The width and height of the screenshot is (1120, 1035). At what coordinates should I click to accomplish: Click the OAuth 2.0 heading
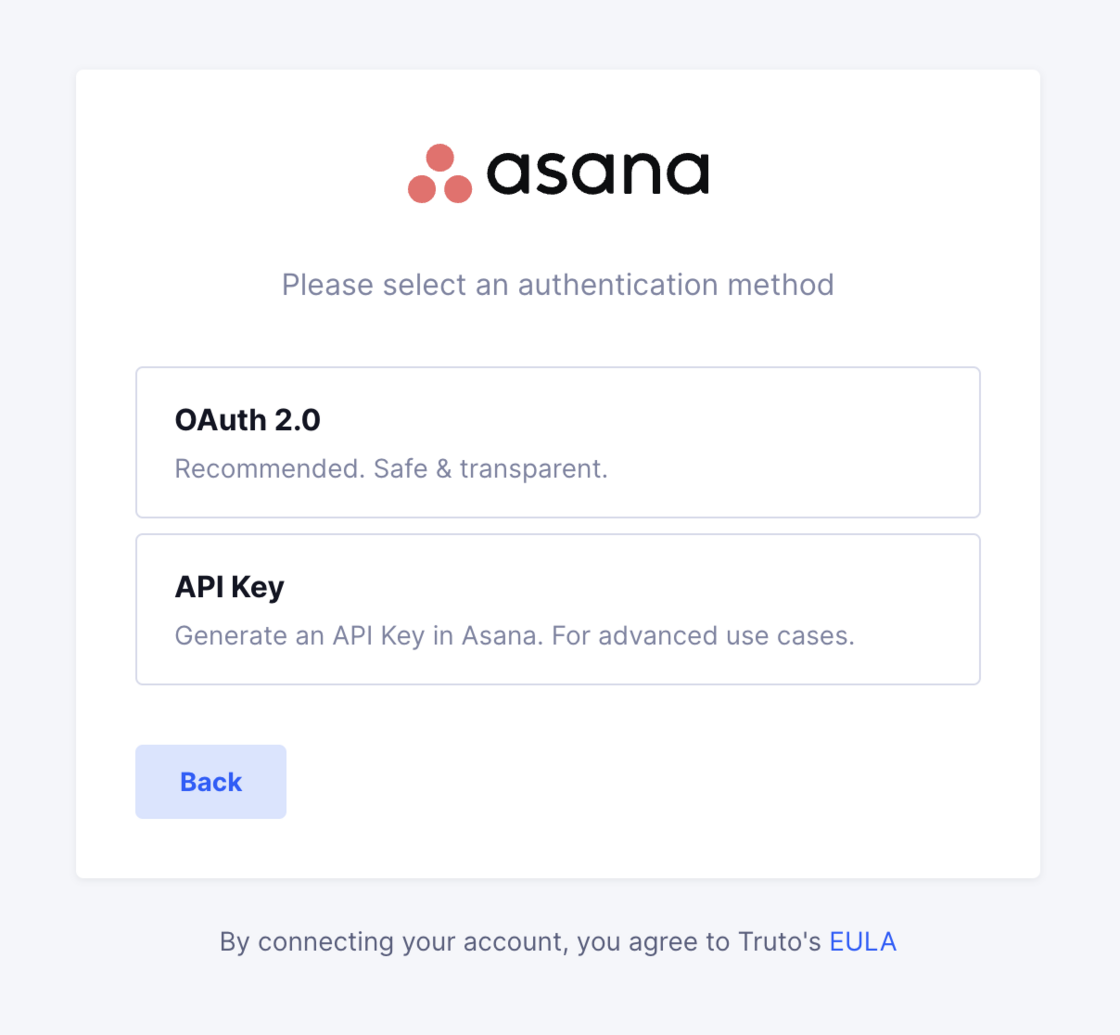pyautogui.click(x=247, y=420)
